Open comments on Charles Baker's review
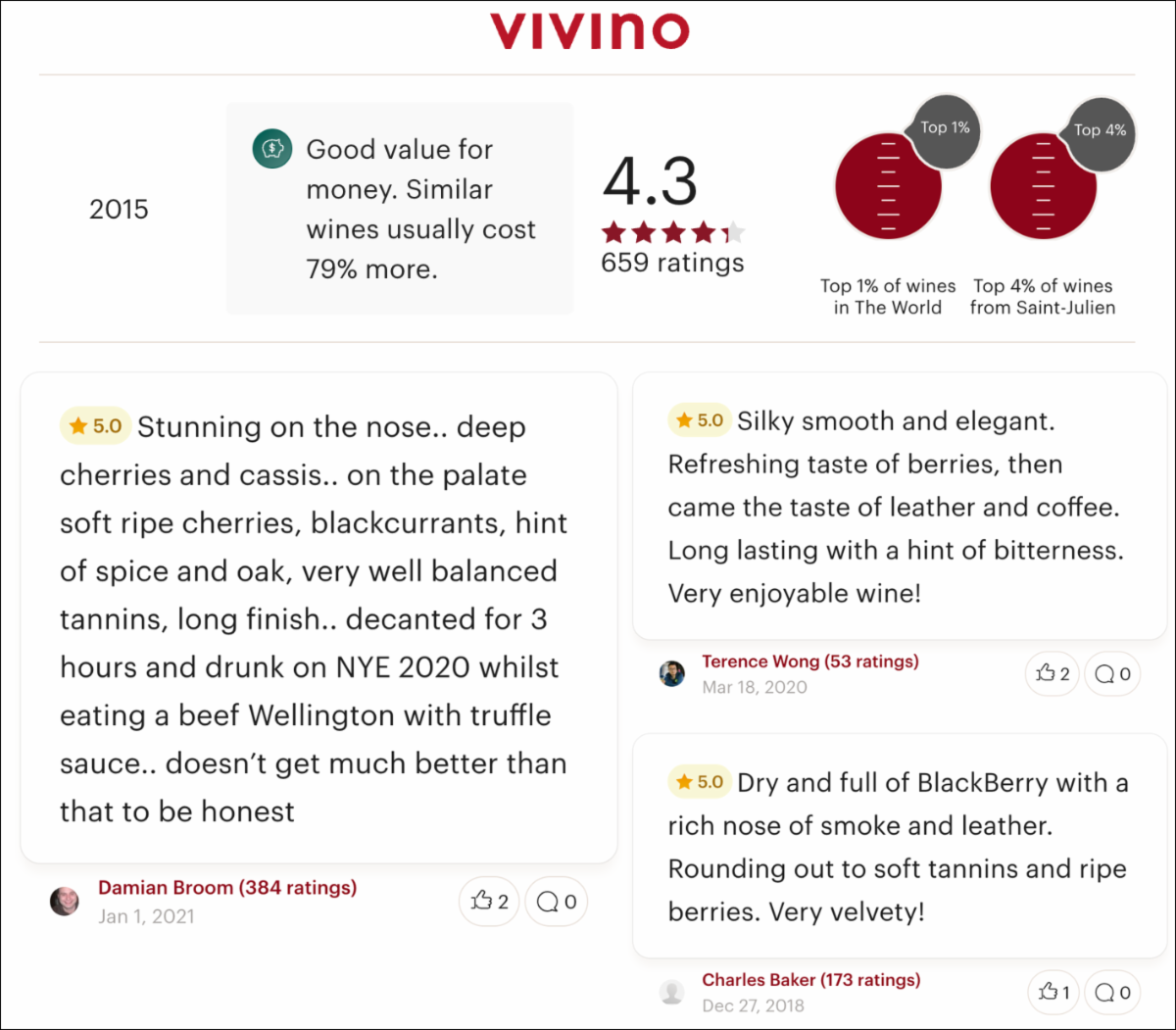 (1112, 992)
